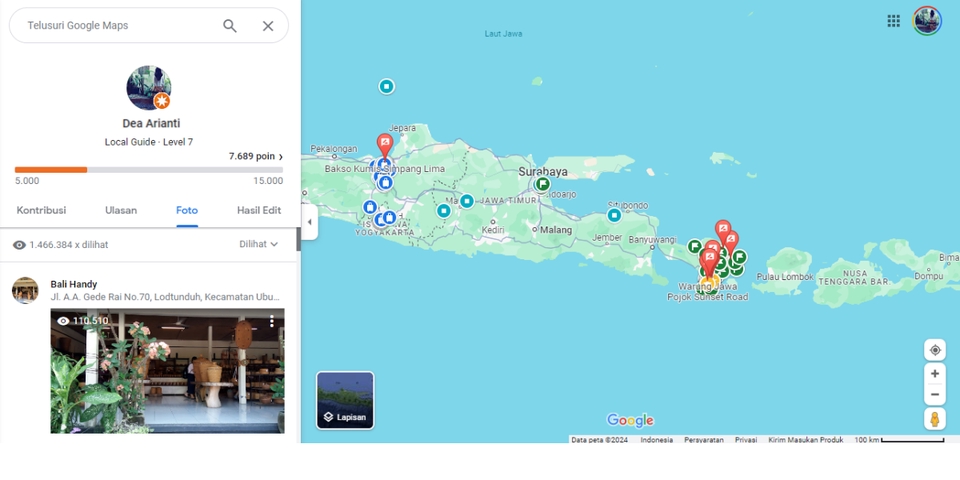Screen dimensions: 960x480
Task: Switch to the Ulasan tab
Action: 121,210
